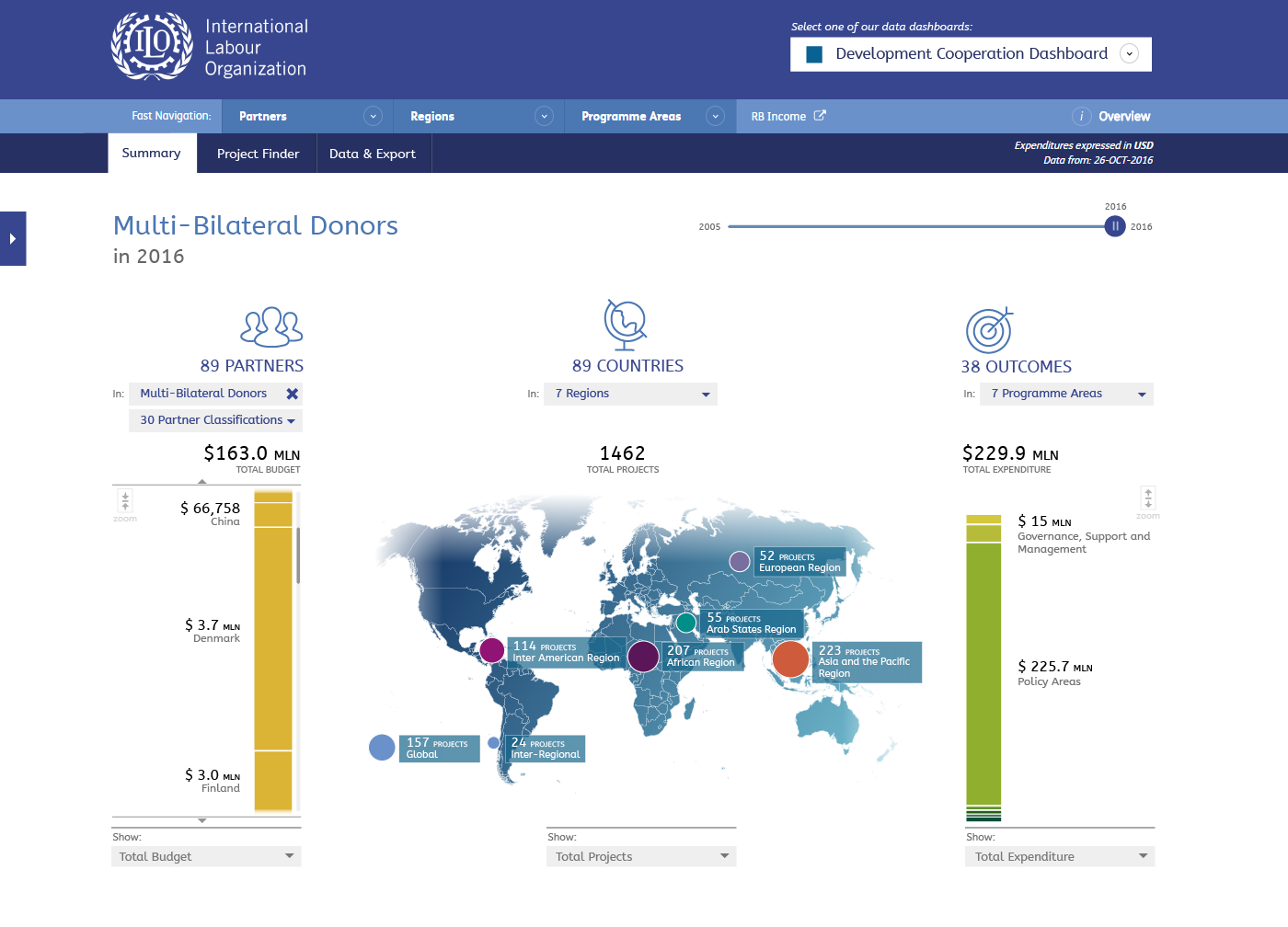Viewport: 1288px width, 927px height.
Task: Click the African Region map circle
Action: (x=643, y=657)
